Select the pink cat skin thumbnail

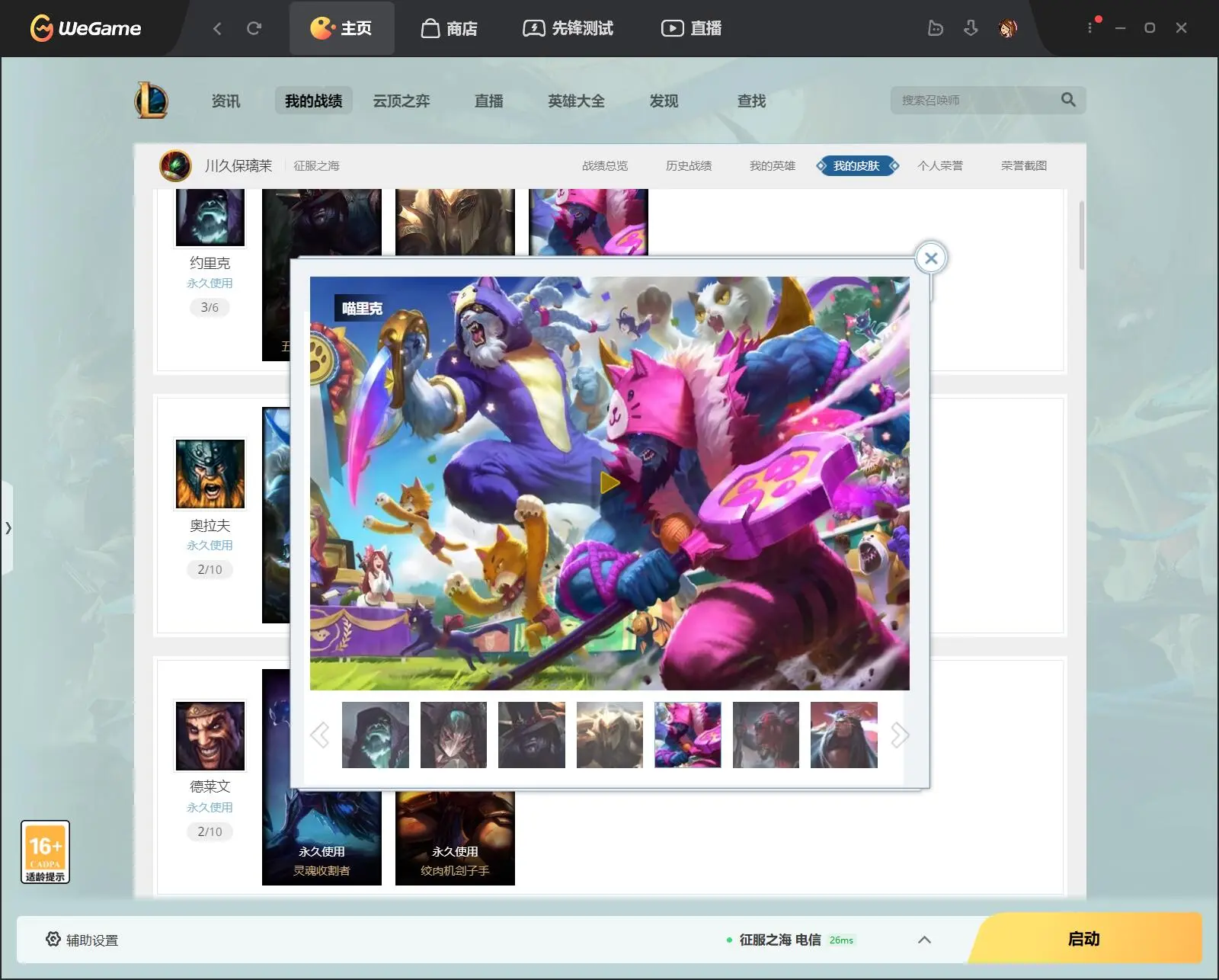tap(688, 735)
